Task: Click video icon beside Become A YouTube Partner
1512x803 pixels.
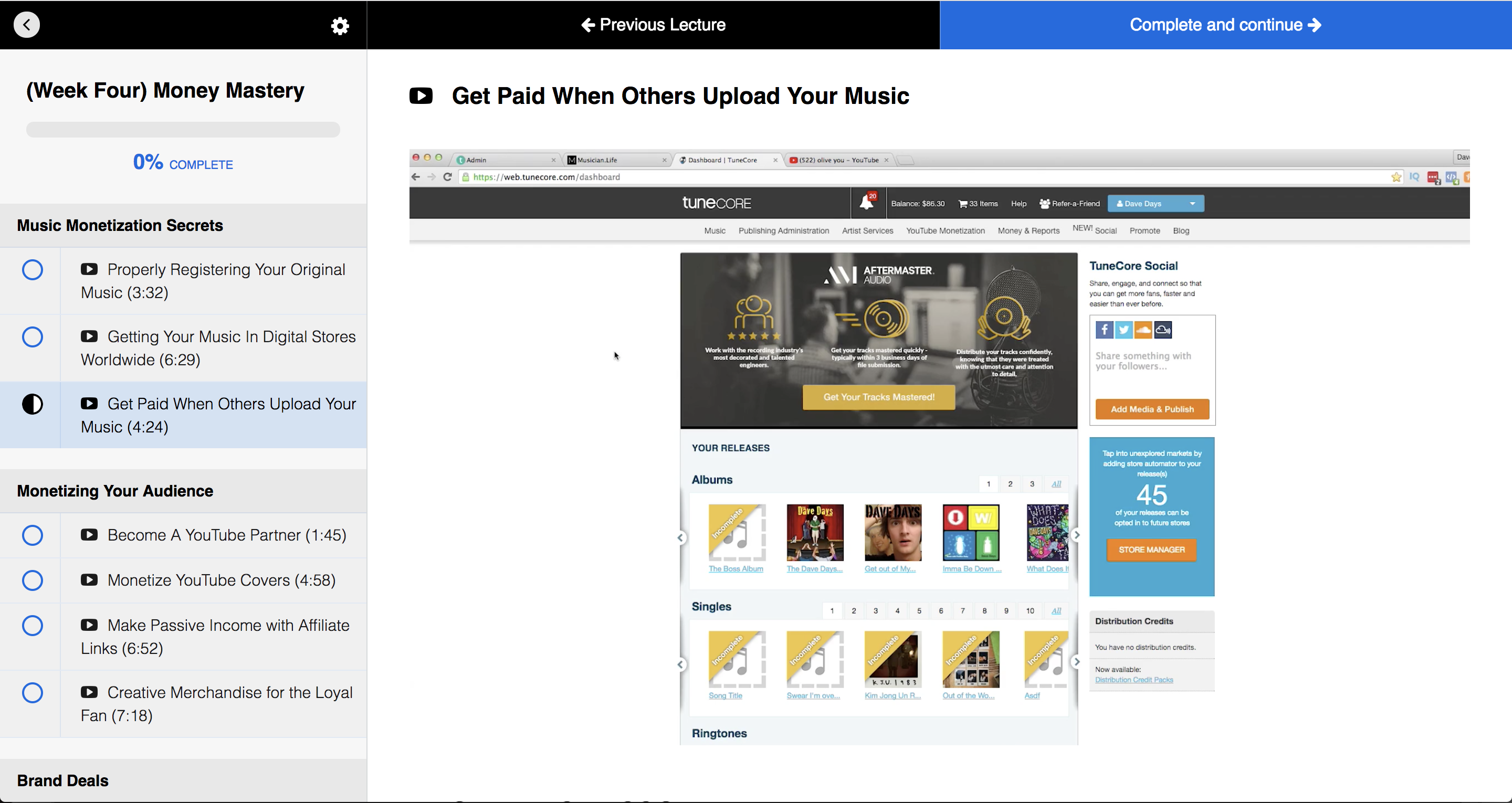Action: pos(89,535)
